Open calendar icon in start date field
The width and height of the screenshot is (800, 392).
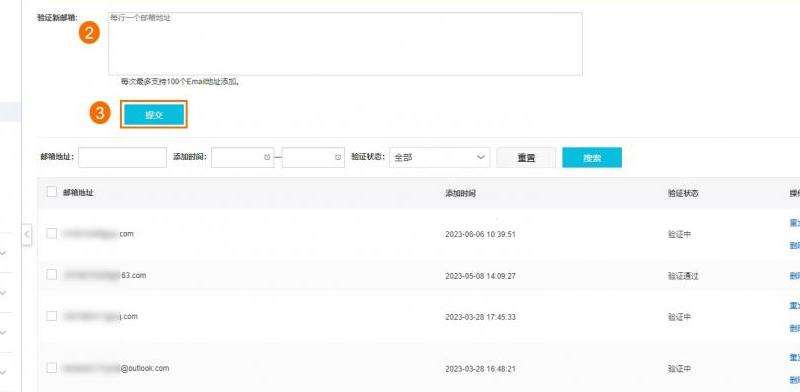267,158
